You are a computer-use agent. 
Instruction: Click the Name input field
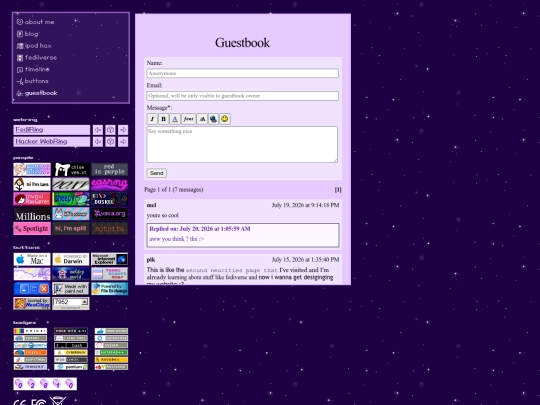tap(242, 73)
